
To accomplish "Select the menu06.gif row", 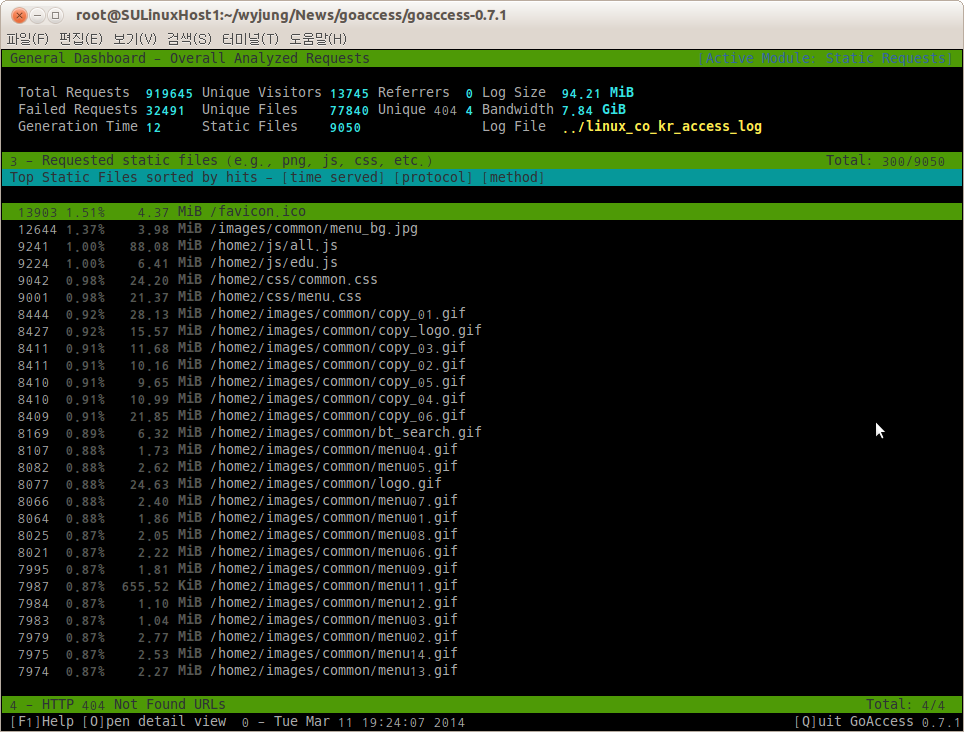I will (482, 552).
